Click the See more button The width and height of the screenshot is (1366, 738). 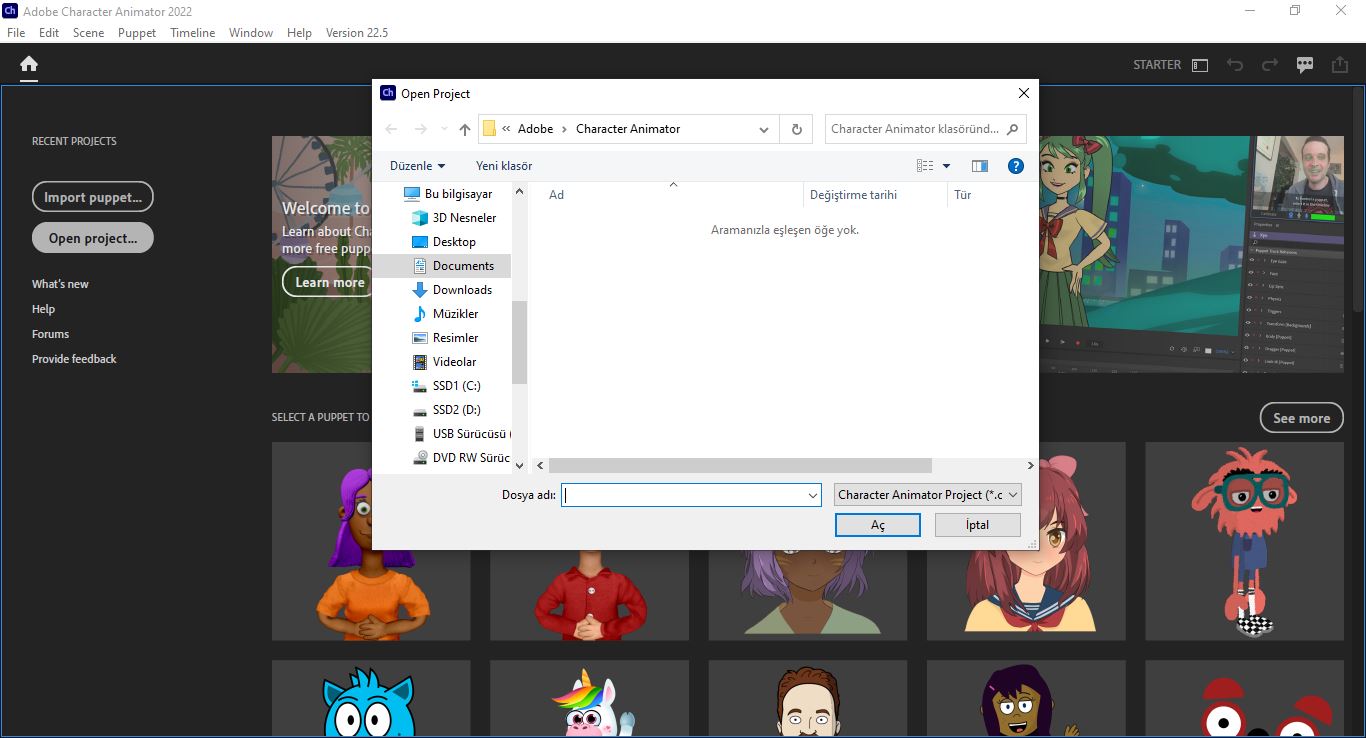point(1301,418)
